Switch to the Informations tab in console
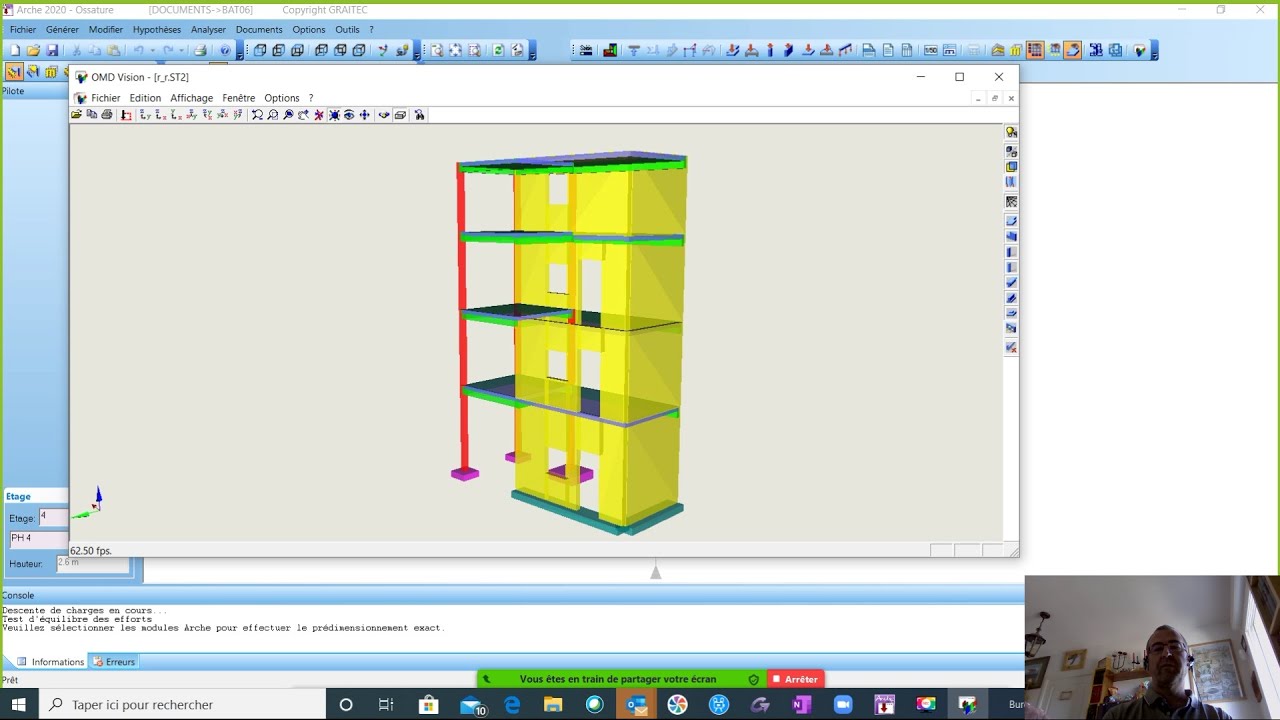The height and width of the screenshot is (720, 1280). pyautogui.click(x=51, y=662)
